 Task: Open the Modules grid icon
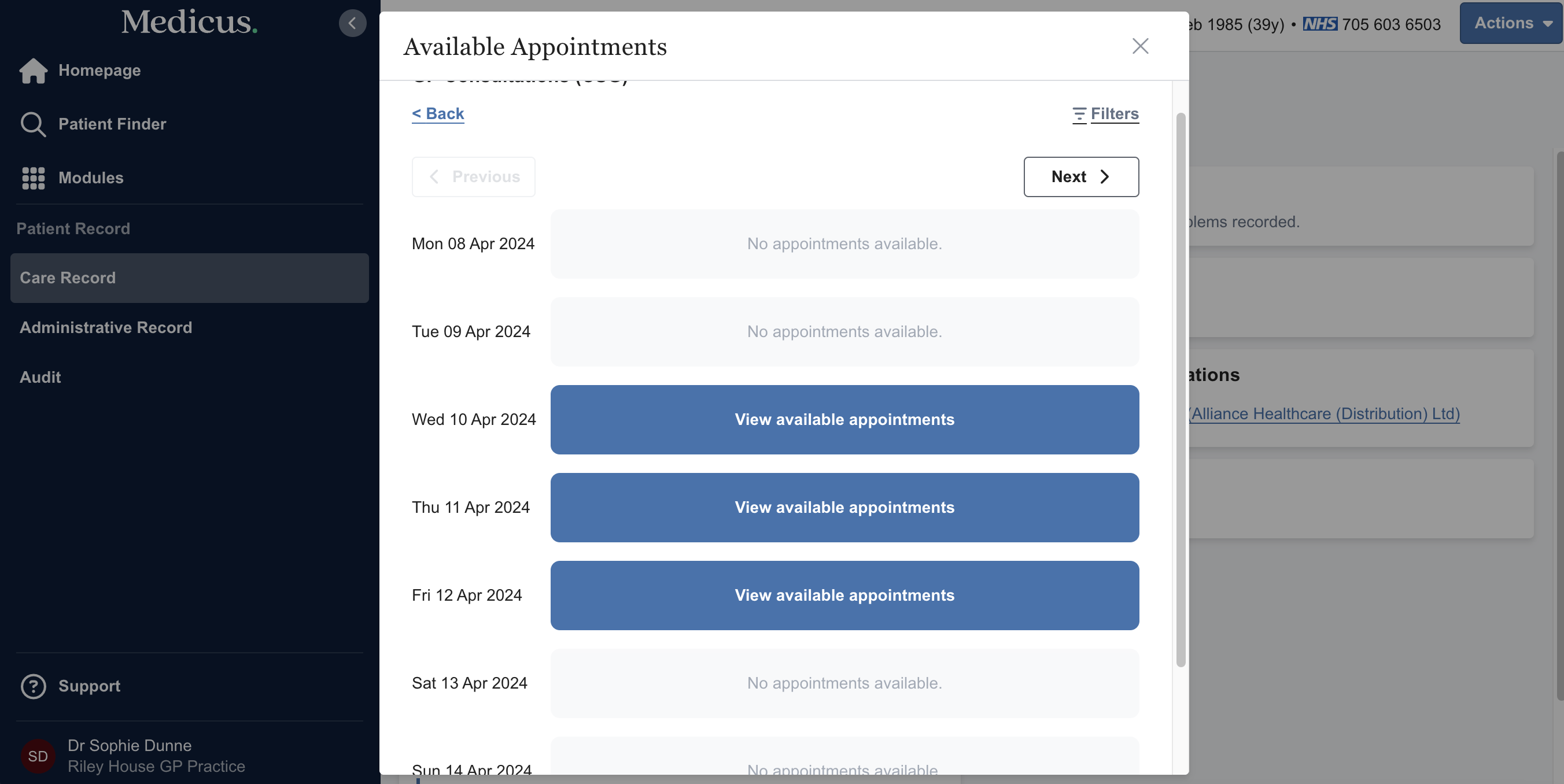[33, 178]
